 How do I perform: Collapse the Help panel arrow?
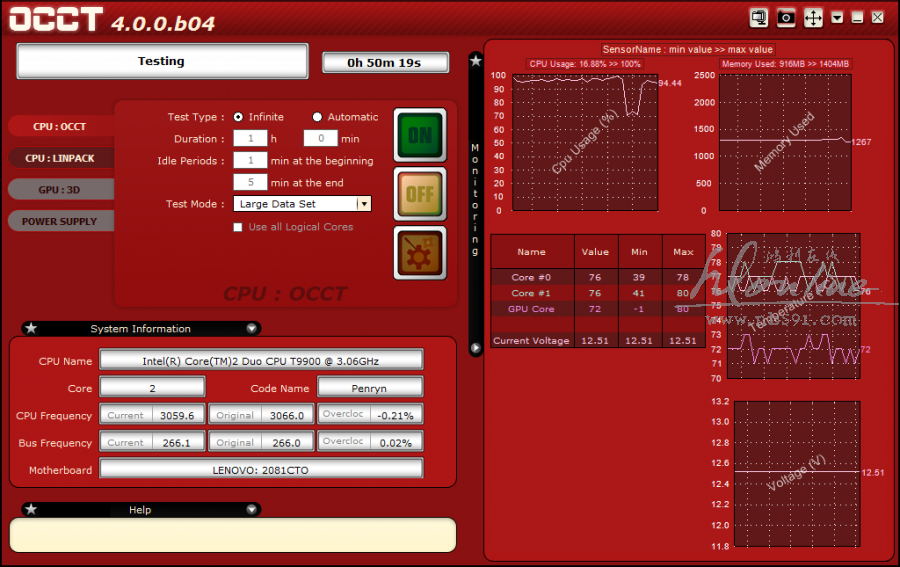pyautogui.click(x=251, y=510)
